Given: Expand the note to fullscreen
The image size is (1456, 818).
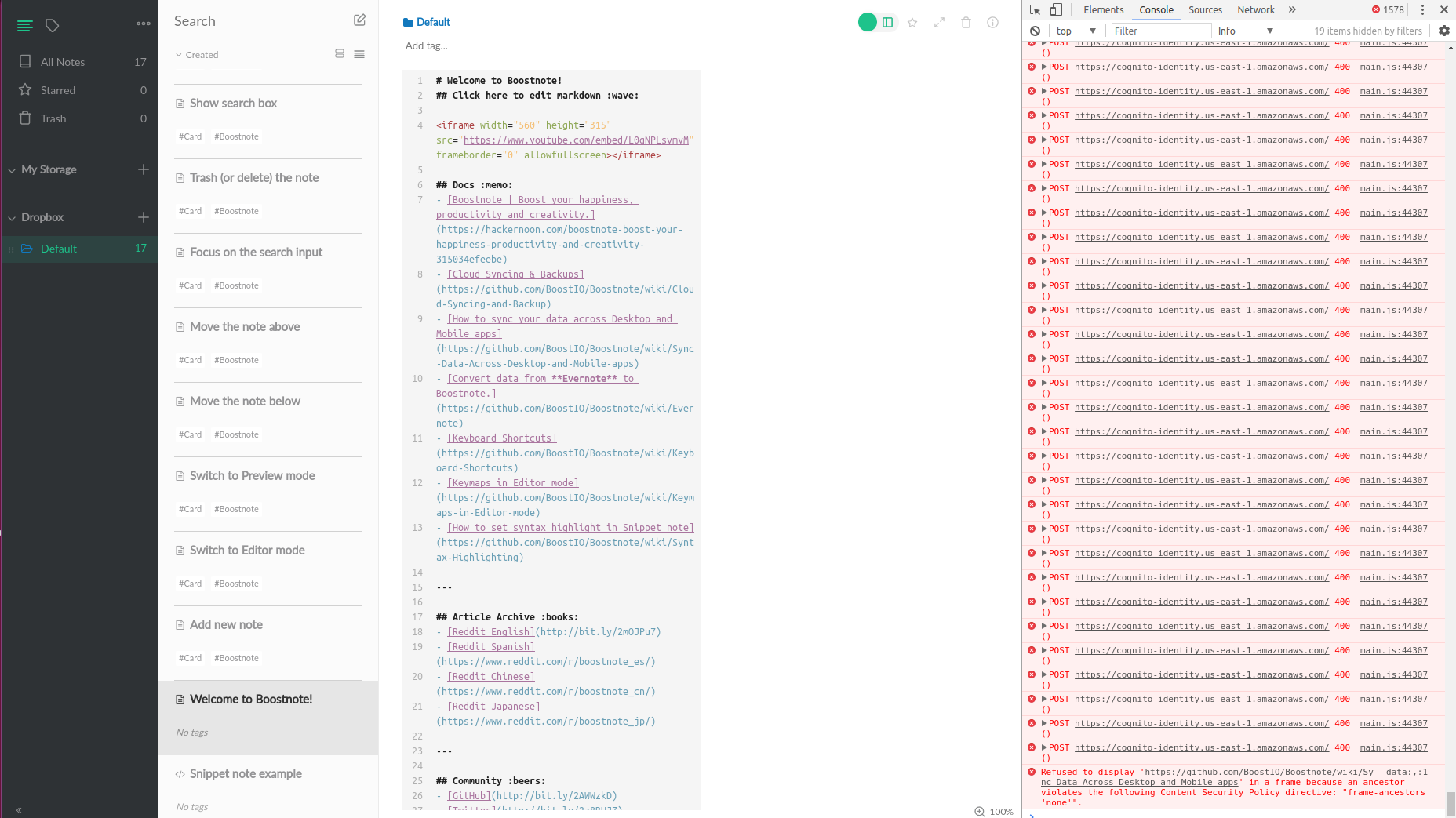Looking at the screenshot, I should [938, 23].
